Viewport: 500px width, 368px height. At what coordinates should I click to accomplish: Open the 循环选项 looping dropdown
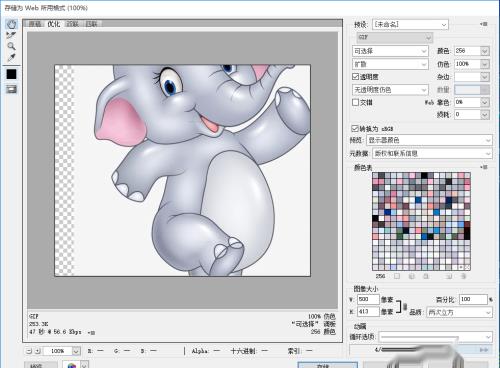pyautogui.click(x=436, y=337)
